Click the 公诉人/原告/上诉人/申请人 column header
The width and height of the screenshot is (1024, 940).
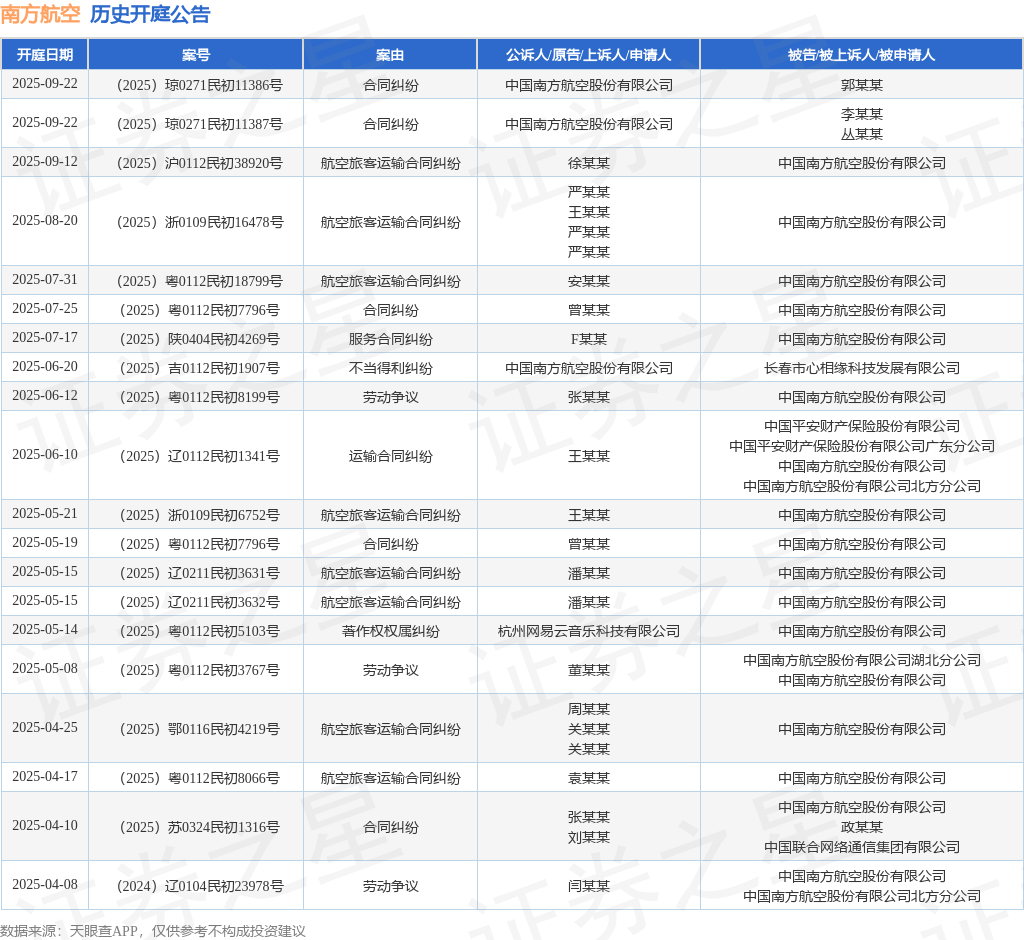point(588,55)
